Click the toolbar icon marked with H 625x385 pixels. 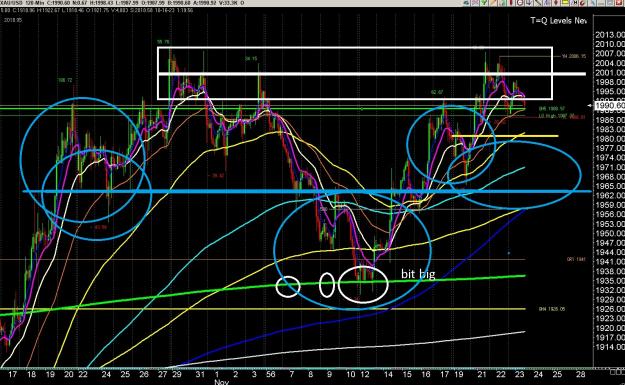[x=574, y=2]
